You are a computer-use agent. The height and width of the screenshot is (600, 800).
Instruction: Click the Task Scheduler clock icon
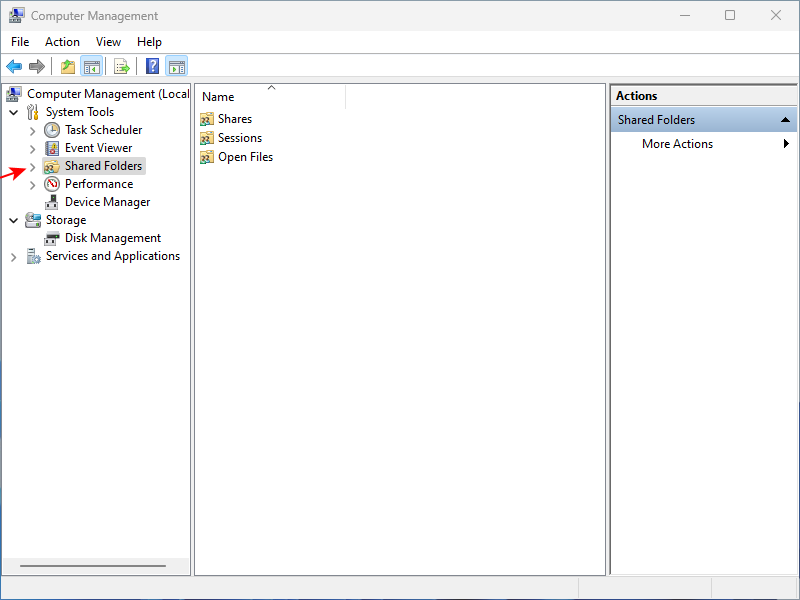click(x=52, y=130)
